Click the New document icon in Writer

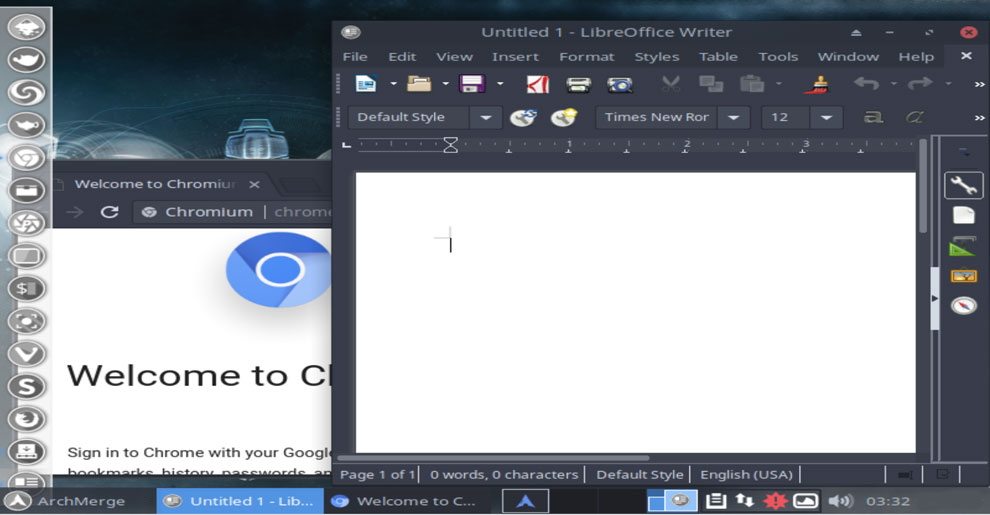(366, 84)
